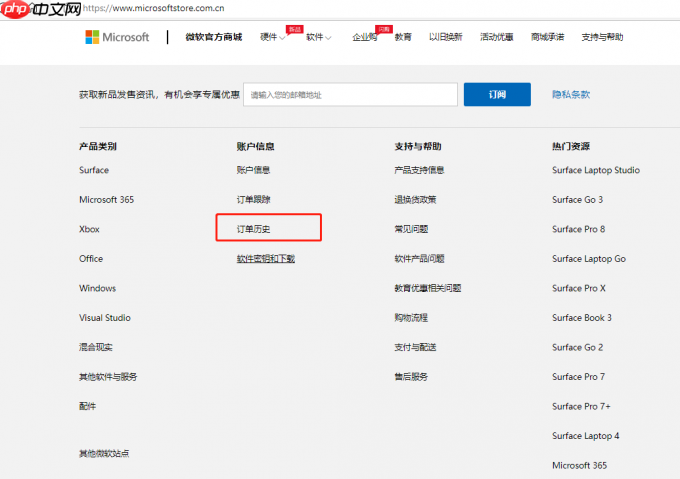Click the Microsoft logo
The height and width of the screenshot is (479, 680).
pyautogui.click(x=117, y=37)
